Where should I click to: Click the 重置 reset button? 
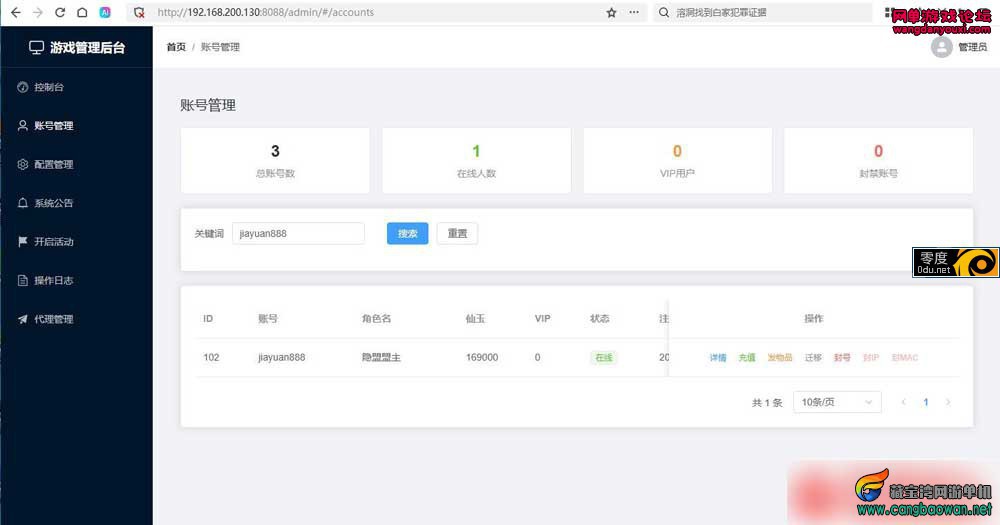click(457, 233)
